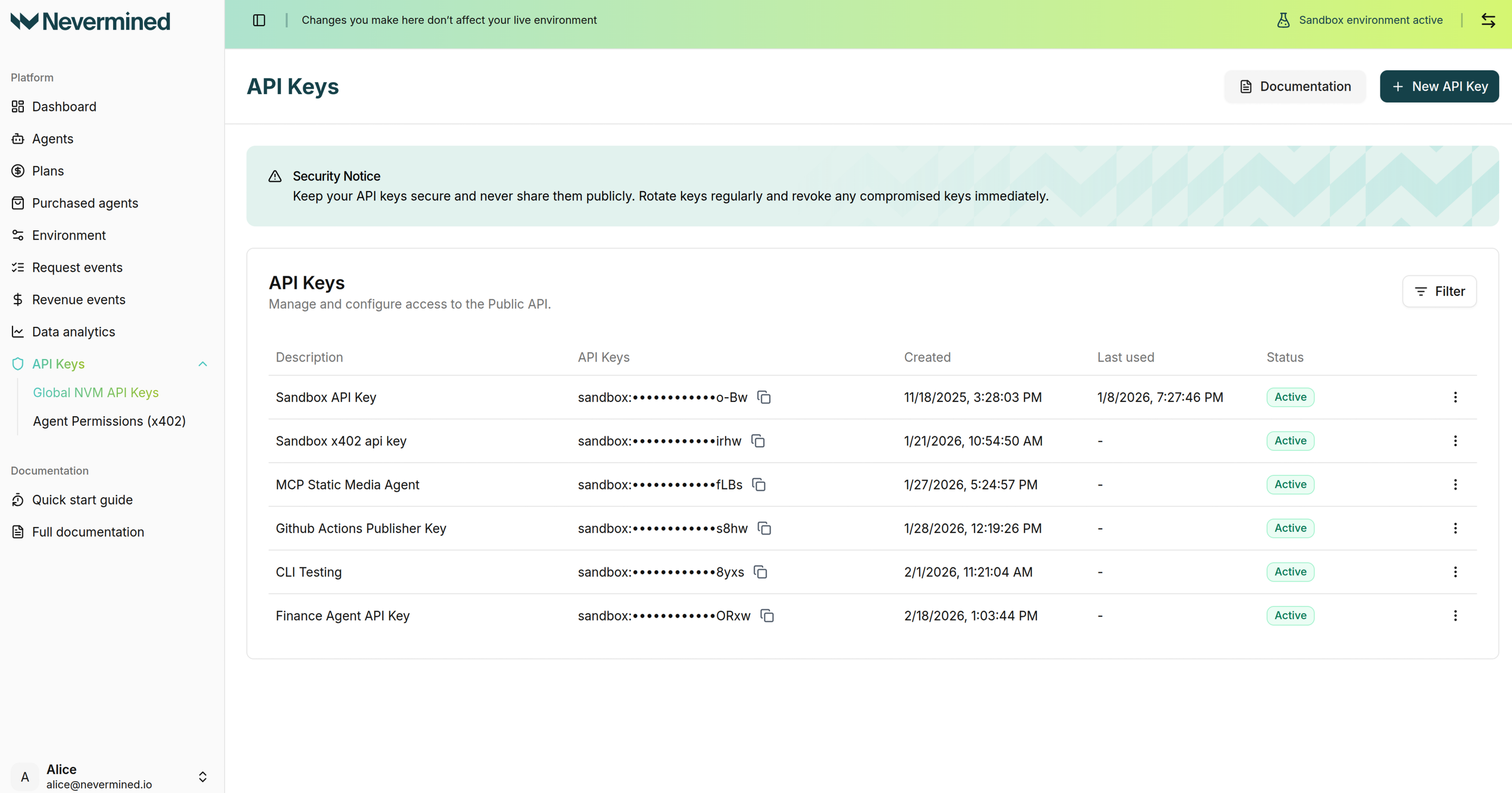Open the Quick start guide
Image resolution: width=1512 pixels, height=793 pixels.
tap(82, 499)
